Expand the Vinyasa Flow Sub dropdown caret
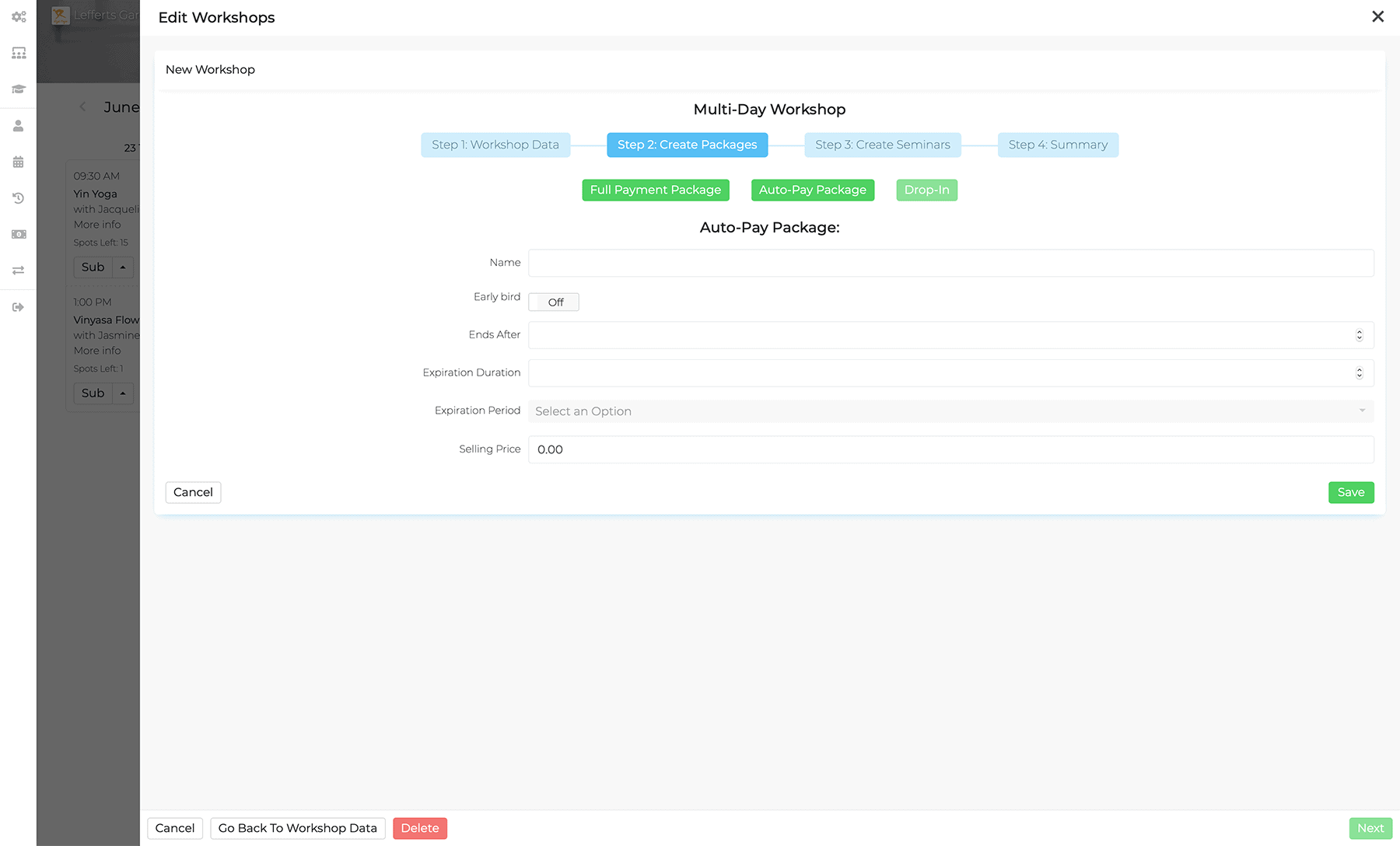 tap(123, 393)
